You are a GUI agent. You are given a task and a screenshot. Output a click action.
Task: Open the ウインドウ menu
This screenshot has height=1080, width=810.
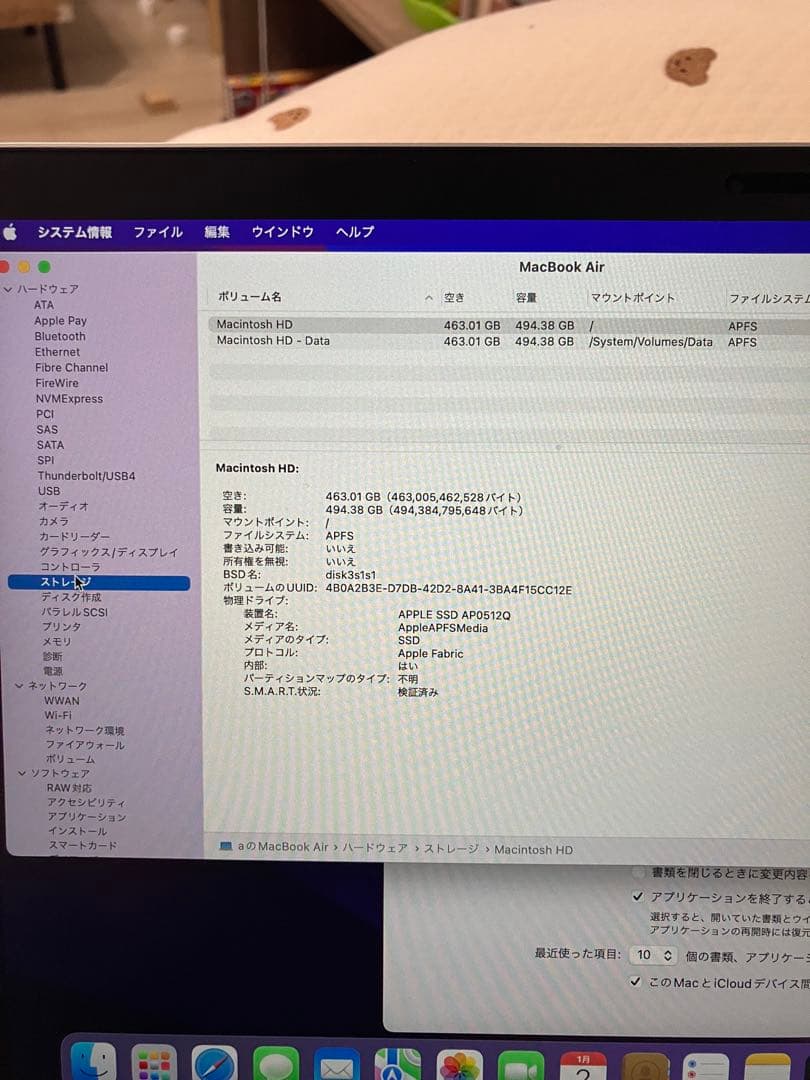point(281,231)
